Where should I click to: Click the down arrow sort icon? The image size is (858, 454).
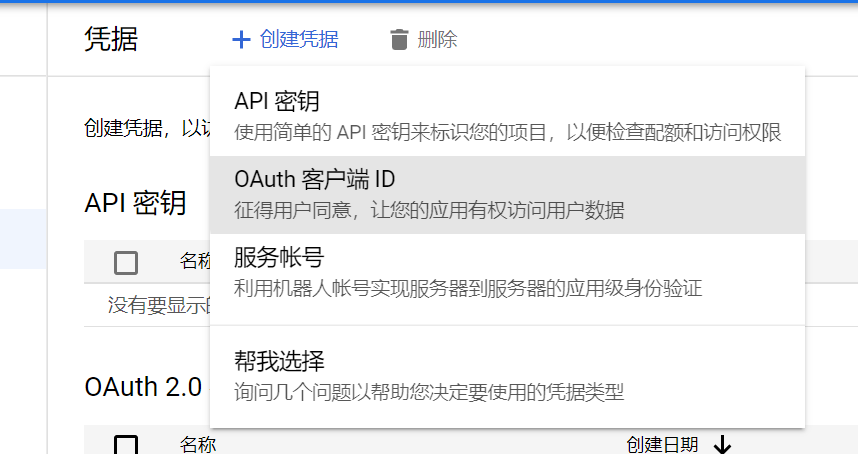click(x=722, y=445)
